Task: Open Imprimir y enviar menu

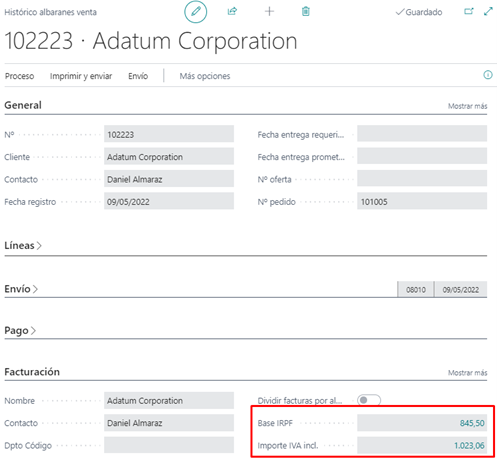Action: coord(81,76)
